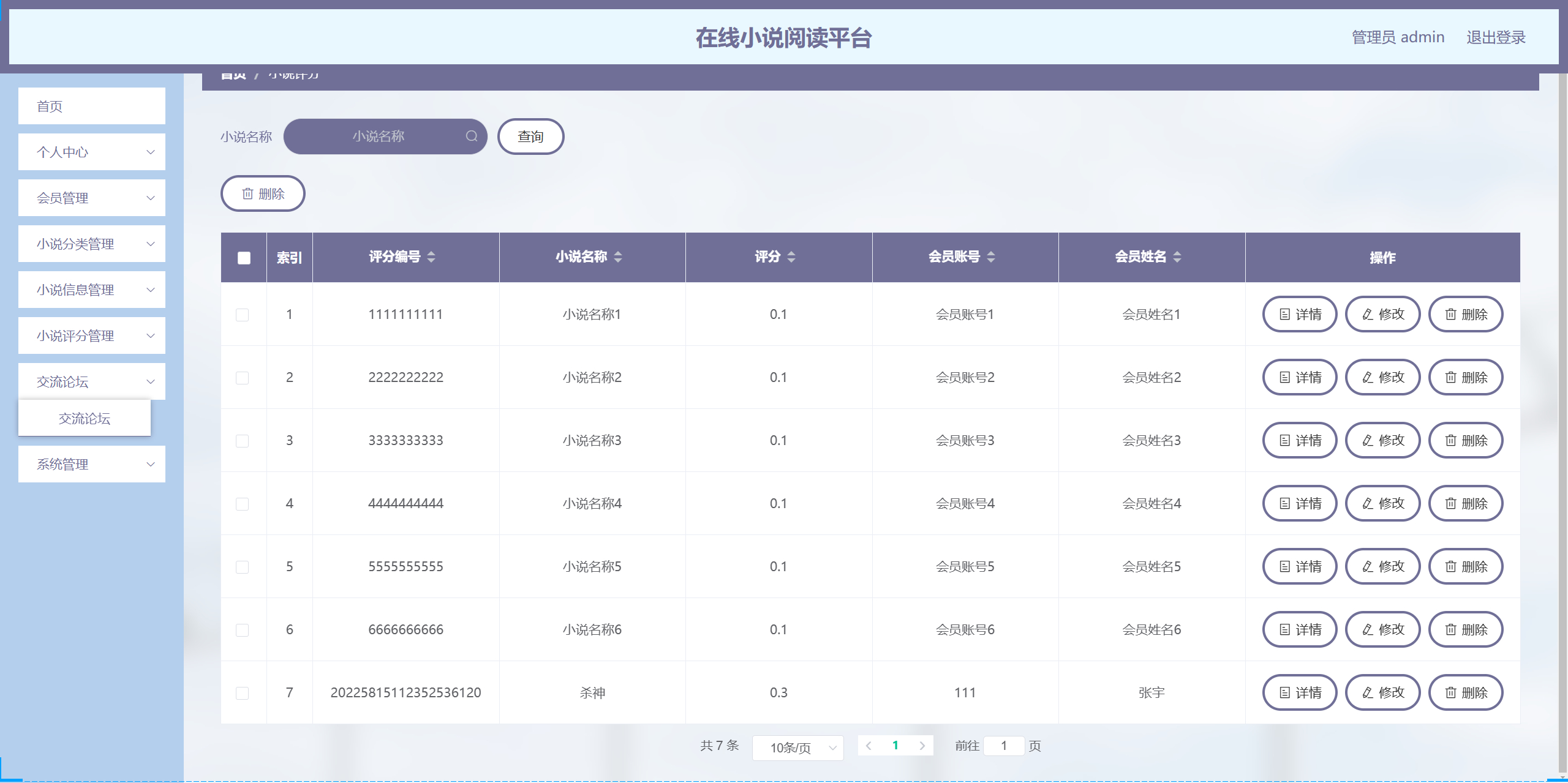Check the row 1 checkbox
Image resolution: width=1568 pixels, height=783 pixels.
(243, 315)
